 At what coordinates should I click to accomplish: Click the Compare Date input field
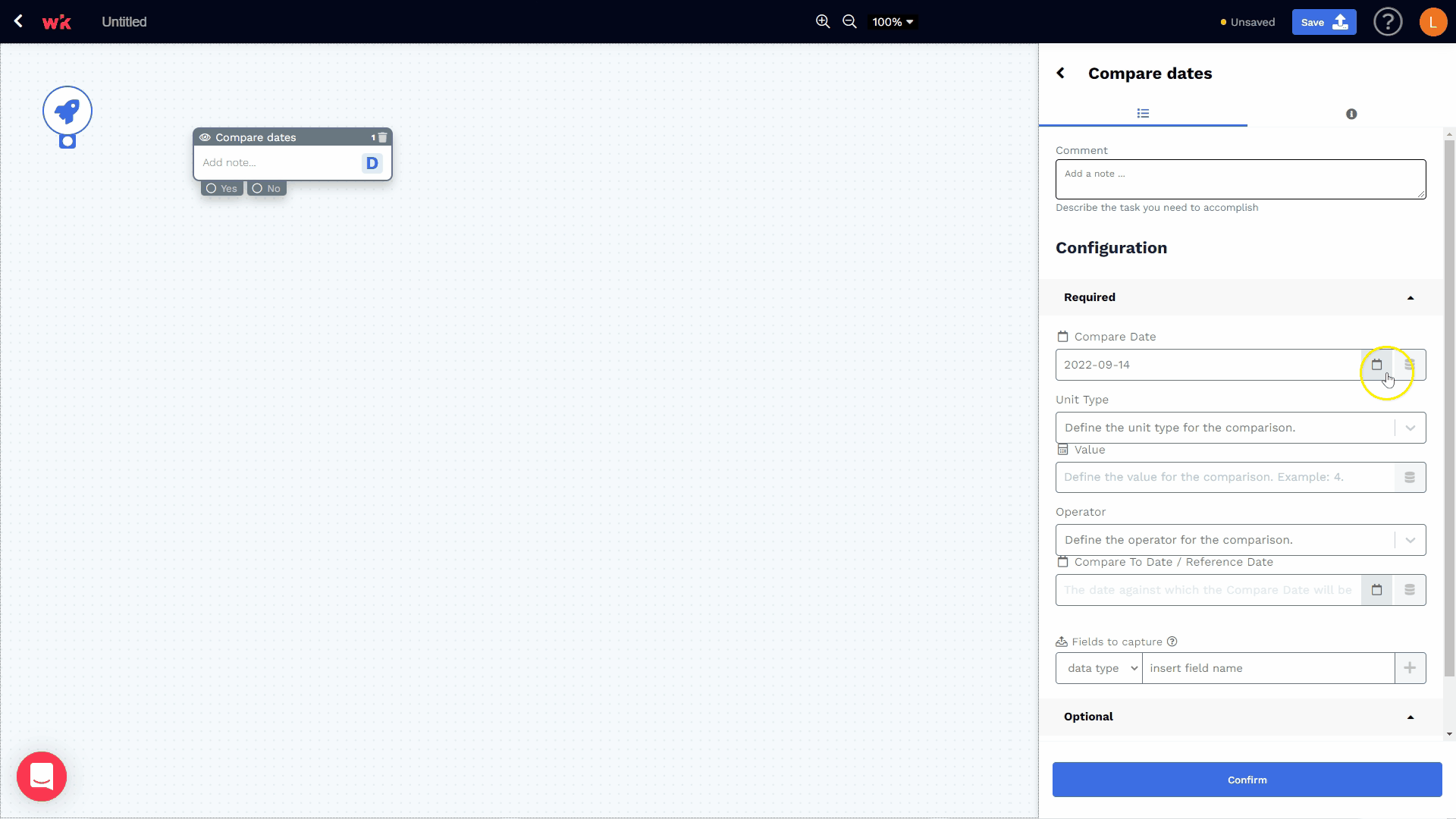click(x=1208, y=365)
